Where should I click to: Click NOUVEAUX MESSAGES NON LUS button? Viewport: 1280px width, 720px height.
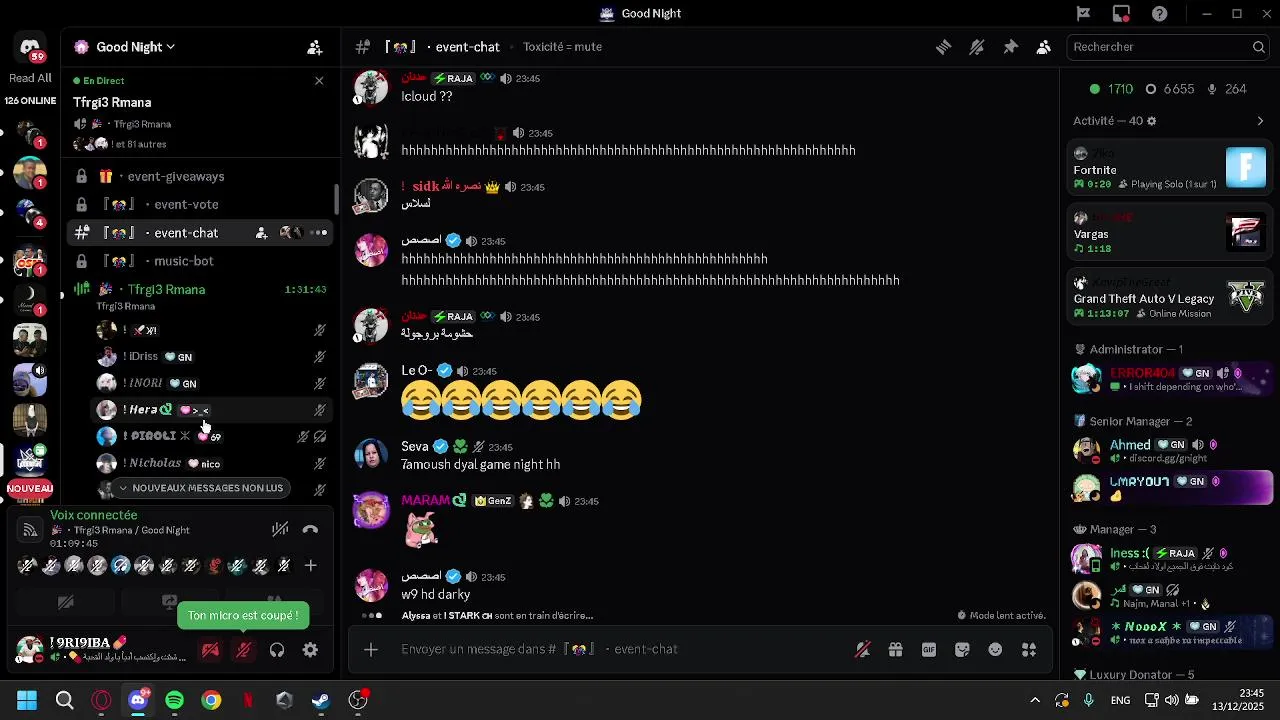(x=200, y=488)
